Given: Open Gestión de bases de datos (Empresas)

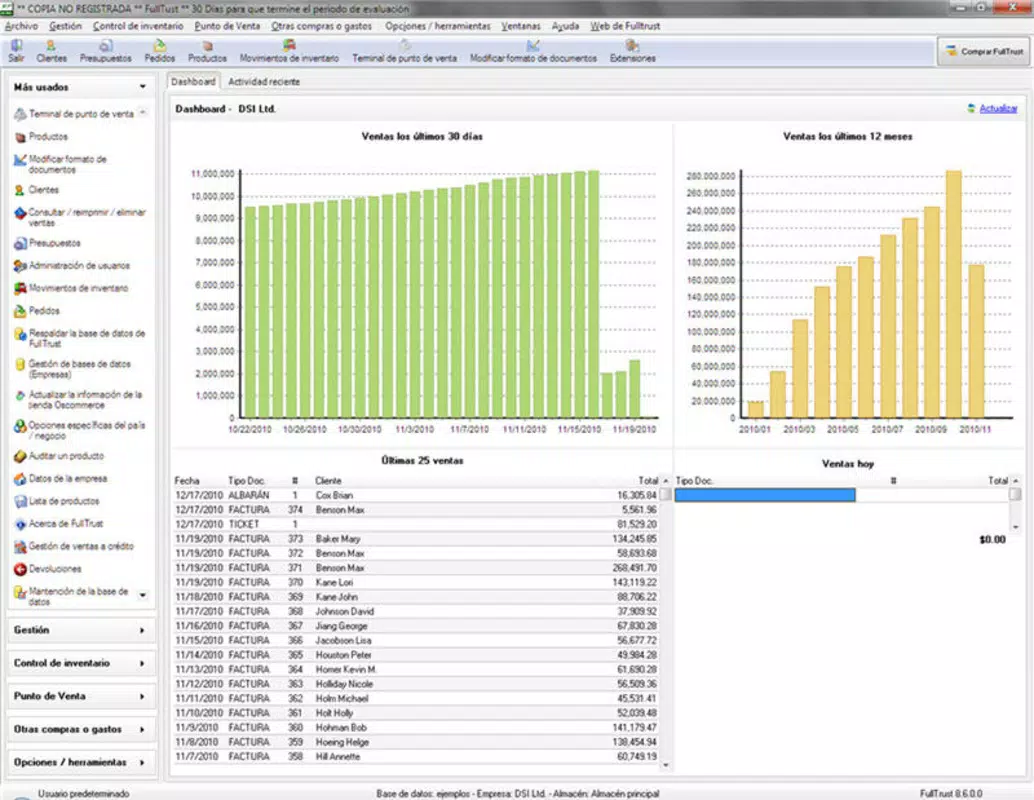Looking at the screenshot, I should coord(73,369).
